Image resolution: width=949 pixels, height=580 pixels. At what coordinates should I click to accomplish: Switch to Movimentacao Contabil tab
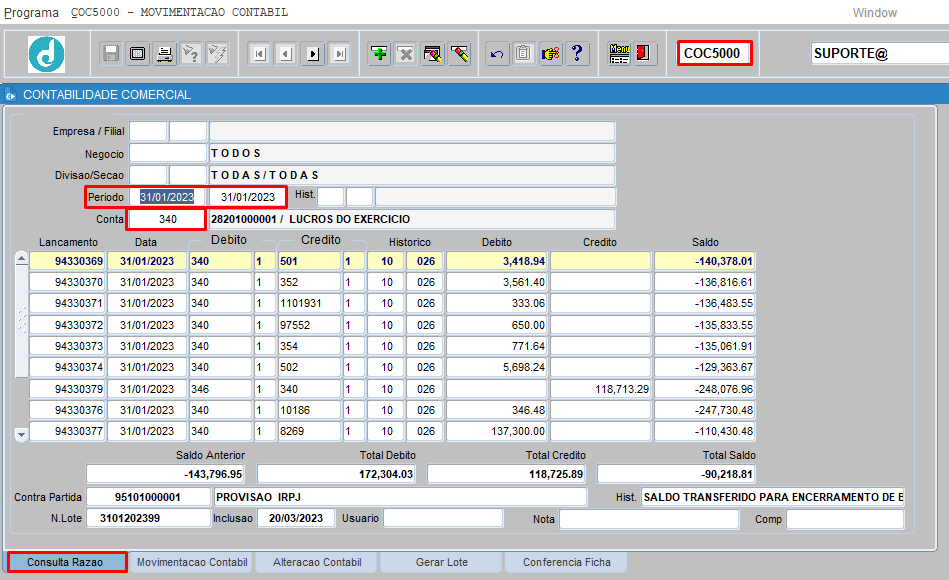tap(192, 562)
